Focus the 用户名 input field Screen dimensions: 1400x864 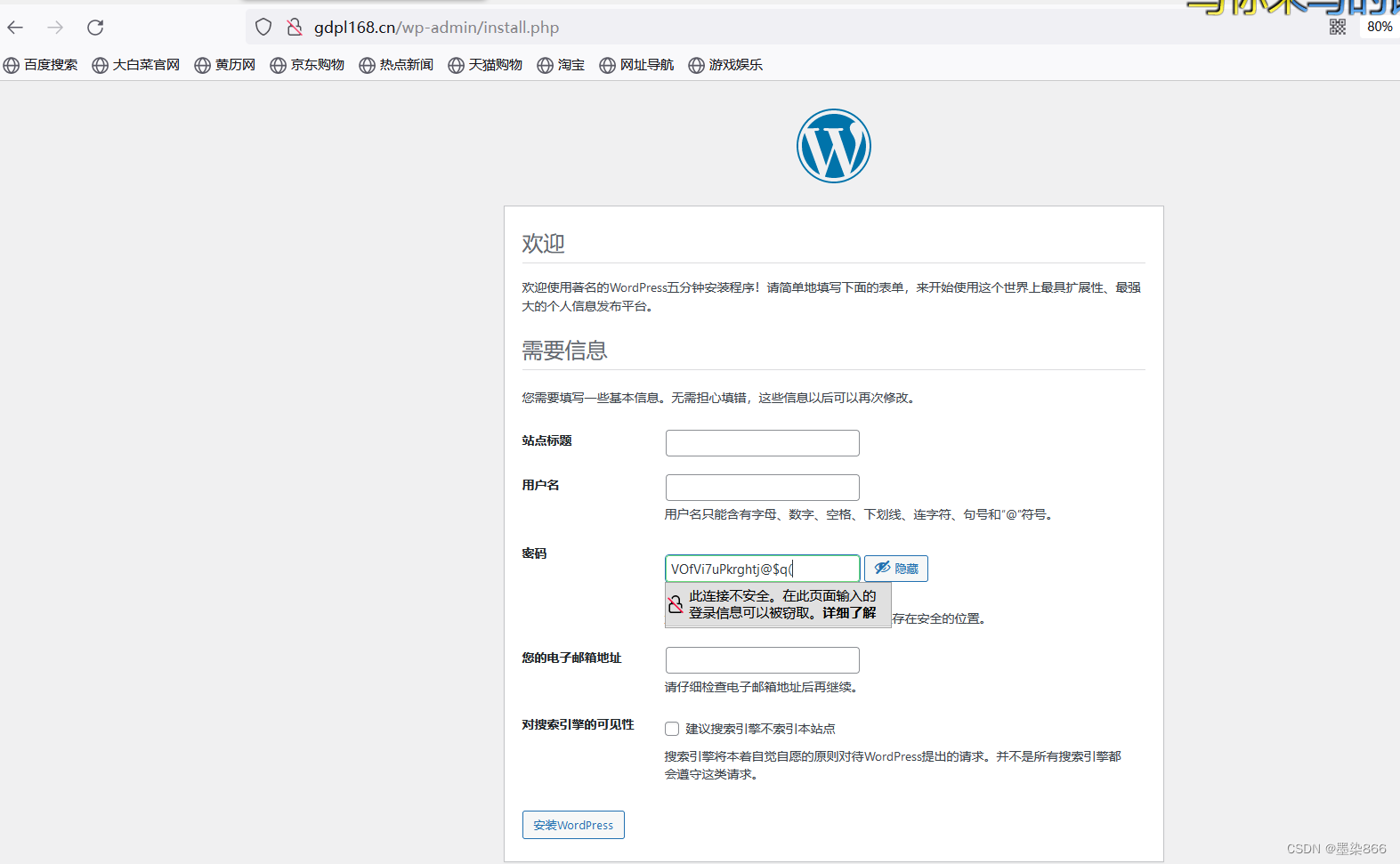(763, 488)
